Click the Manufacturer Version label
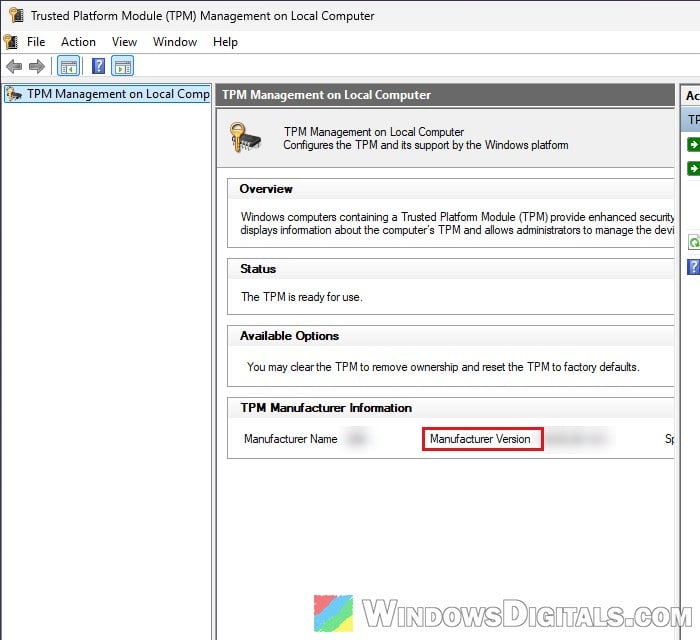This screenshot has width=700, height=640. pos(480,439)
